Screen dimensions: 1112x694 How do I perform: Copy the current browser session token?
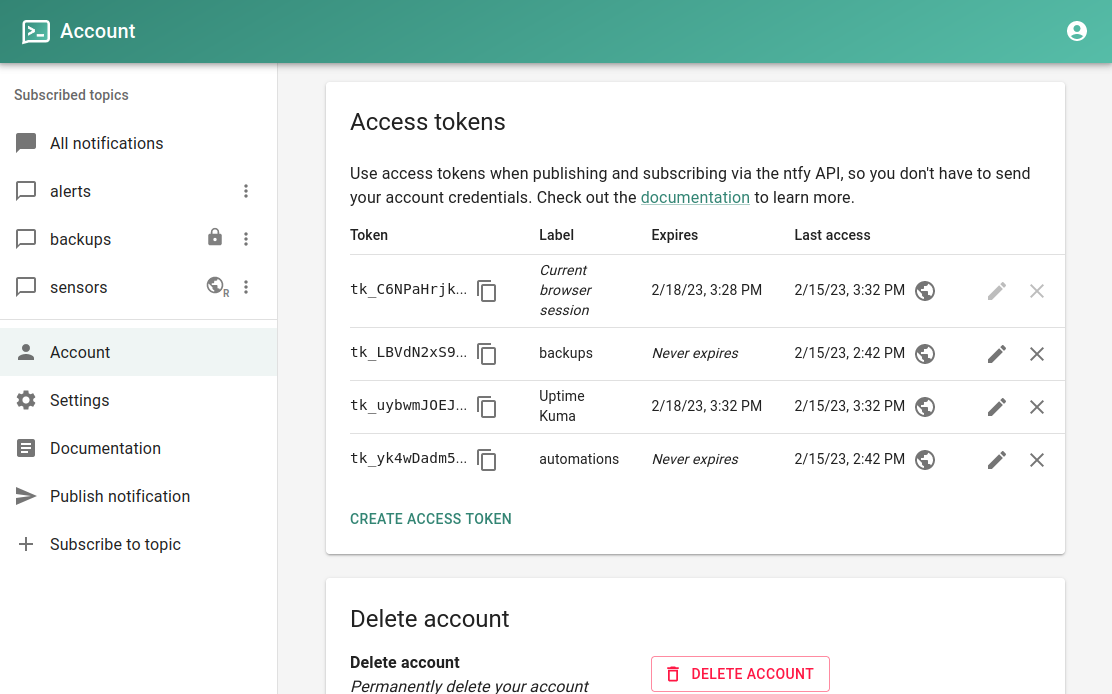[487, 291]
